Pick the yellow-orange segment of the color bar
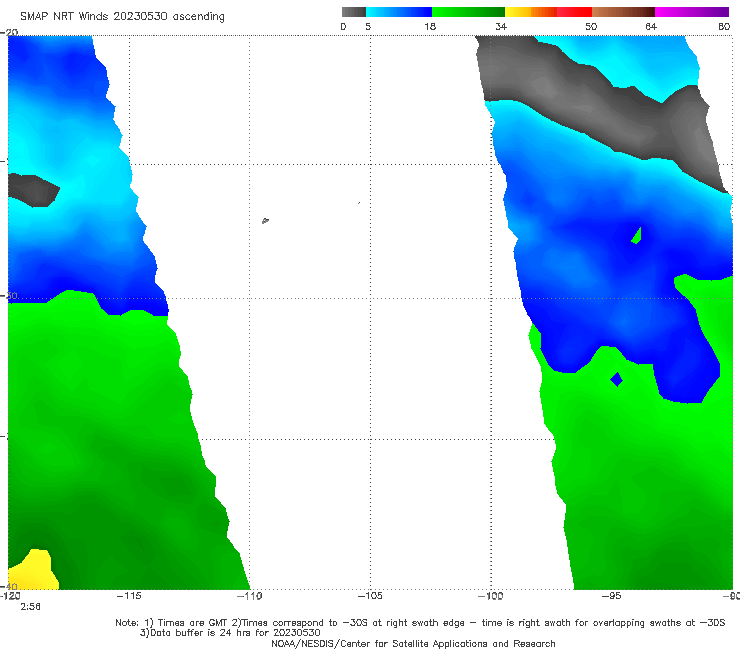 (530, 12)
